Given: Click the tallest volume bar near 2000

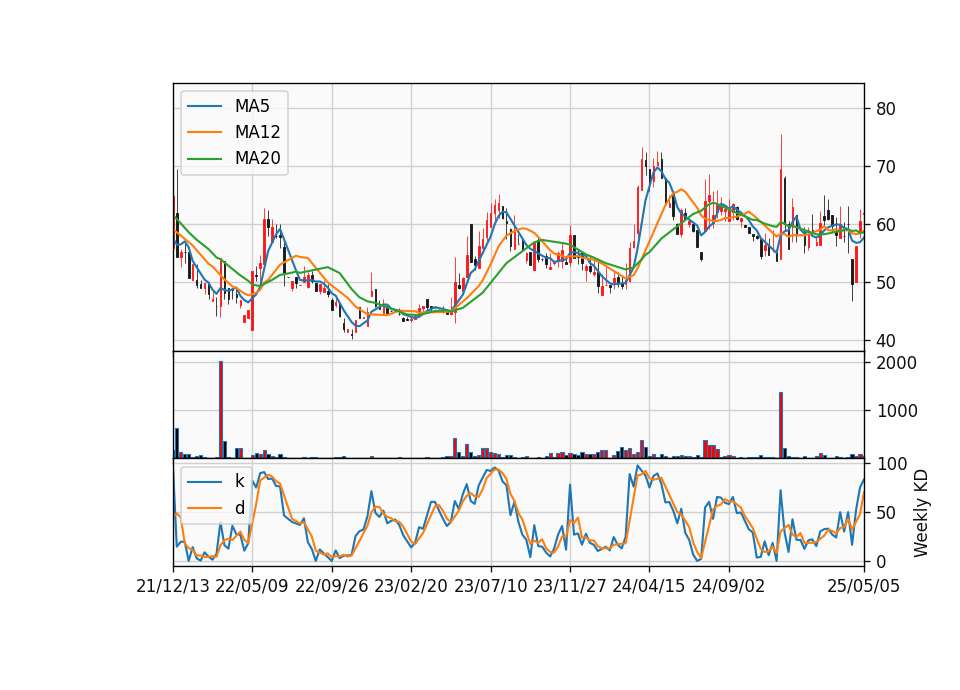Looking at the screenshot, I should click(221, 410).
